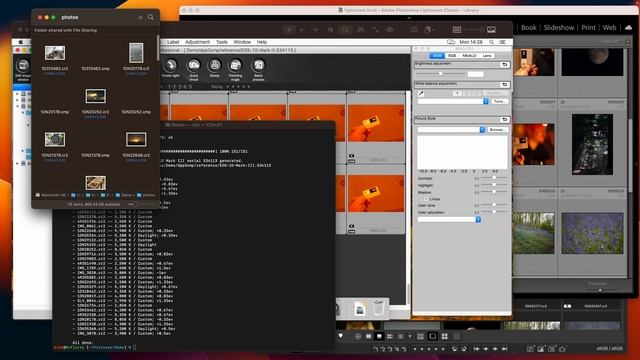Switch to the RGB tab in tool palette

pyautogui.click(x=452, y=56)
